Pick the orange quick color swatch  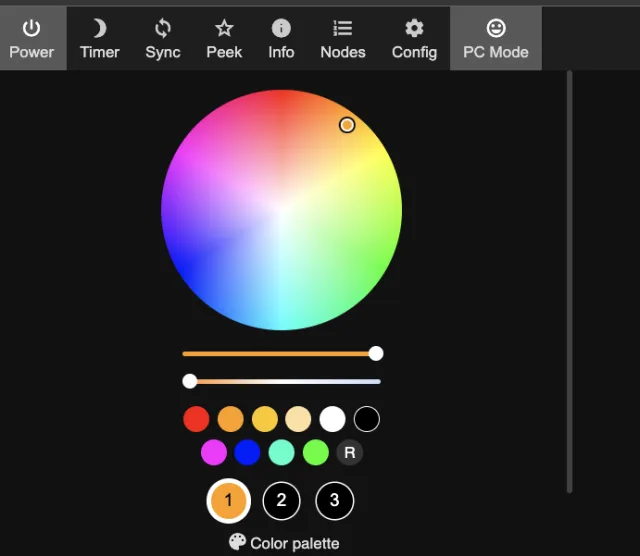click(x=231, y=419)
